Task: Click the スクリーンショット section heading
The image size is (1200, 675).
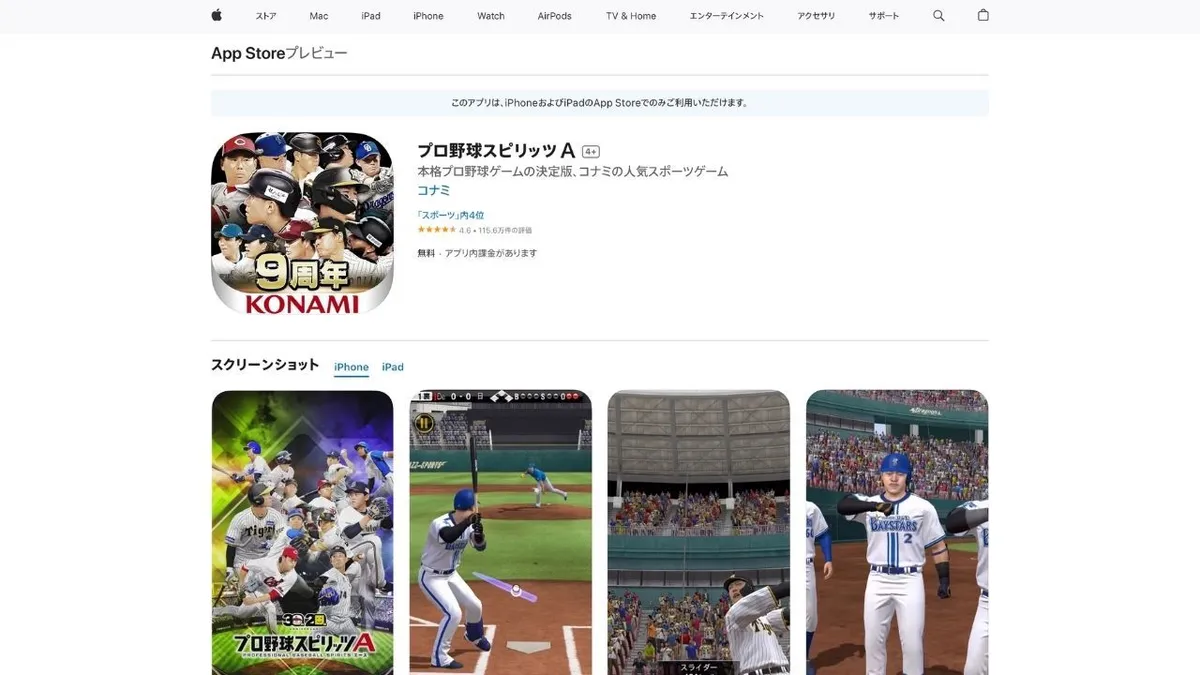Action: point(265,365)
